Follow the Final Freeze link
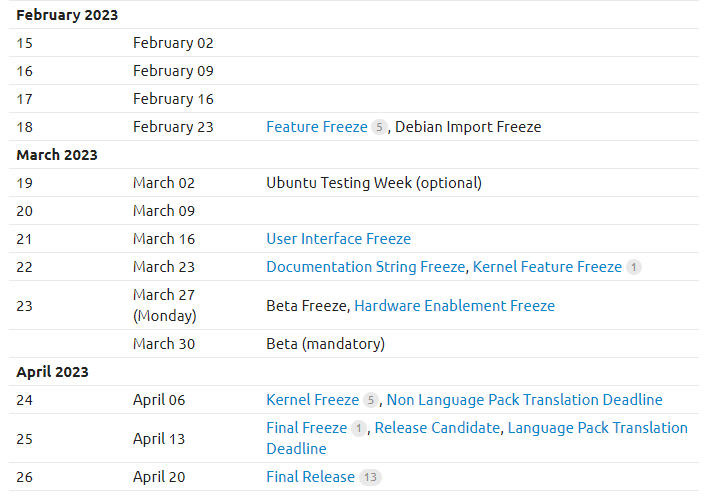The image size is (723, 504). tap(306, 428)
